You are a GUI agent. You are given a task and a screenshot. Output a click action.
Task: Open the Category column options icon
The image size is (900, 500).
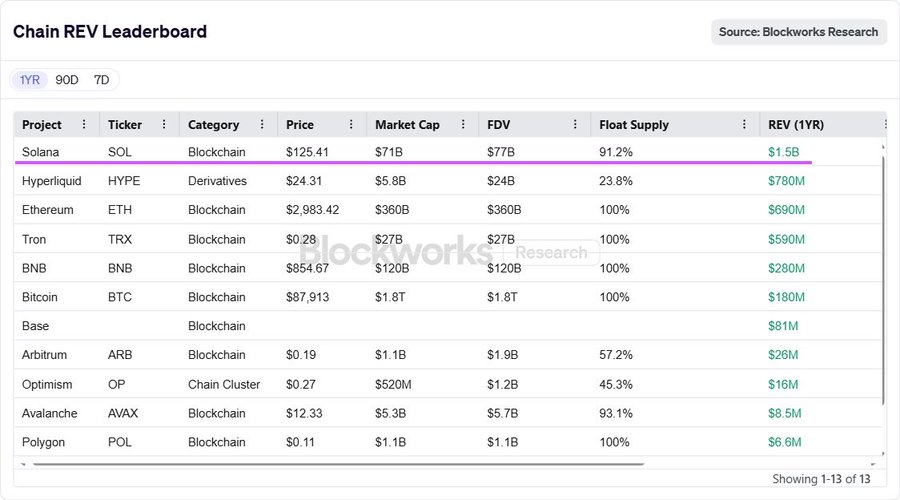[x=262, y=125]
